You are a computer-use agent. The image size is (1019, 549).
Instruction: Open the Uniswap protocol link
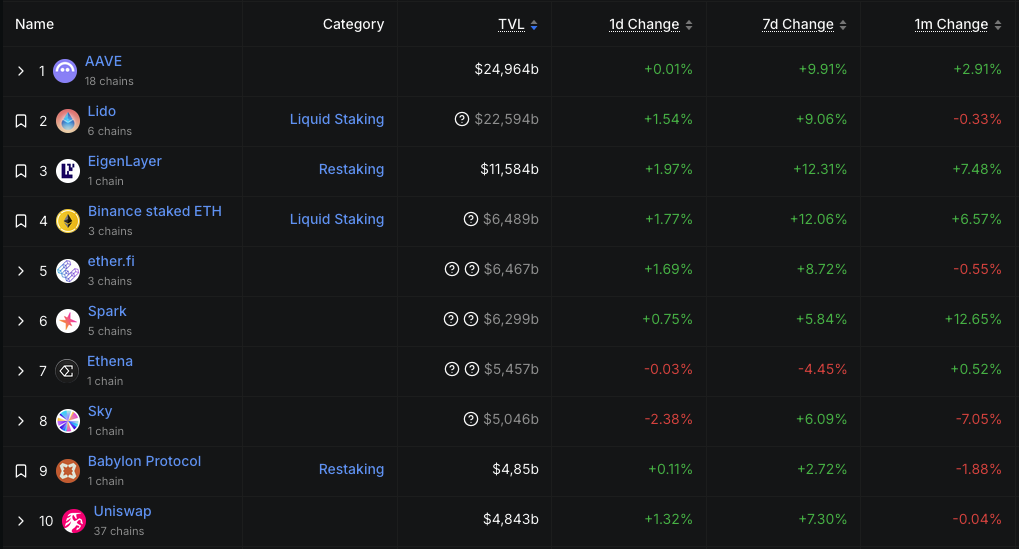(x=122, y=511)
